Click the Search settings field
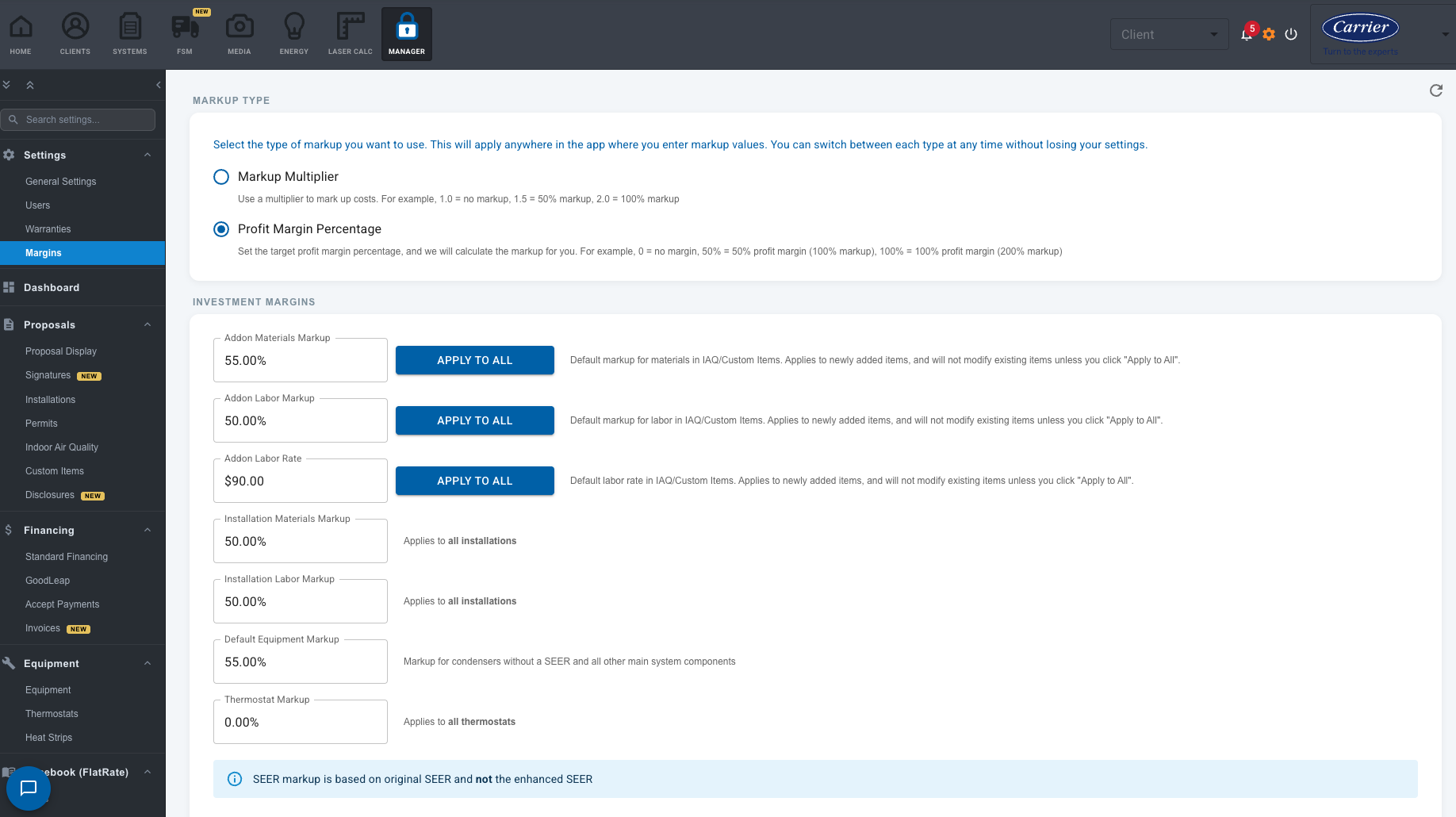 78,120
